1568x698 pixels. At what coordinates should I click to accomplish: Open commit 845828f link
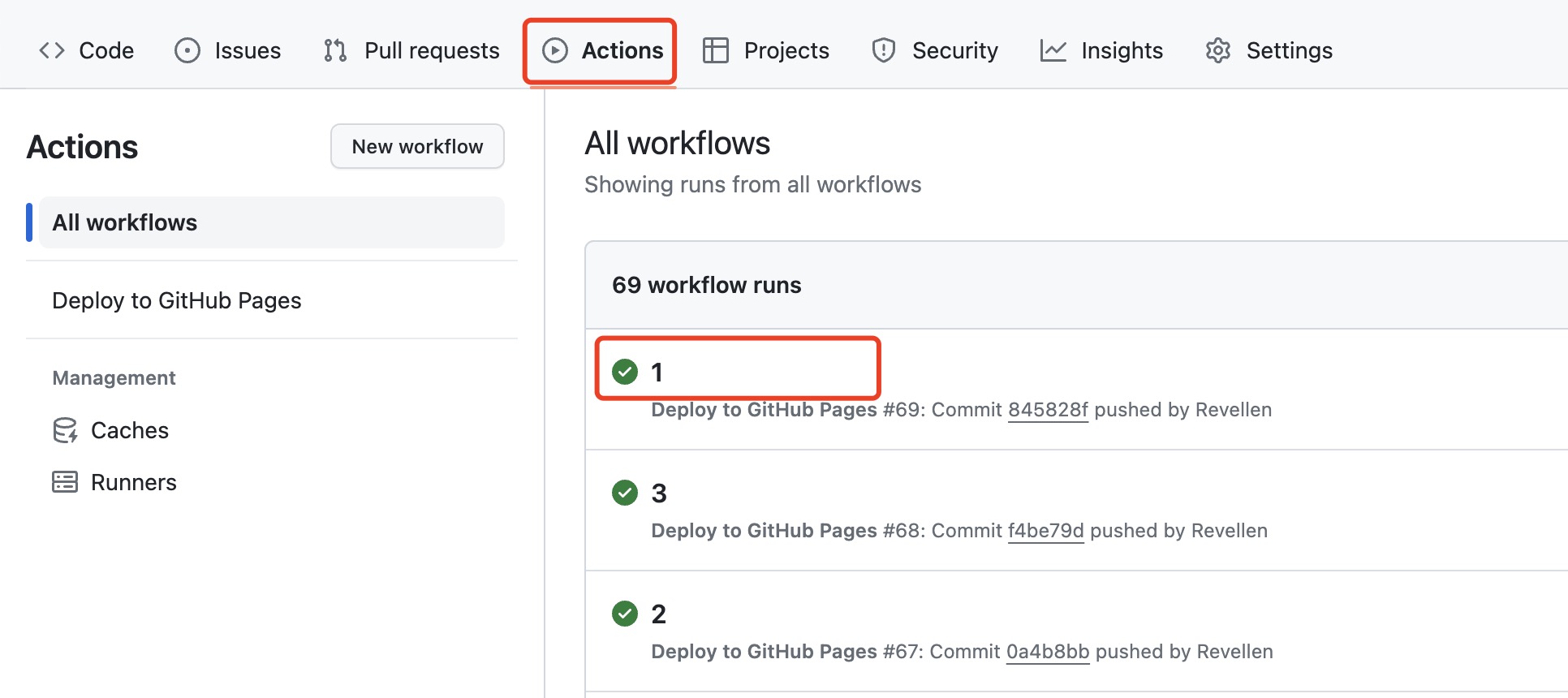[1047, 410]
